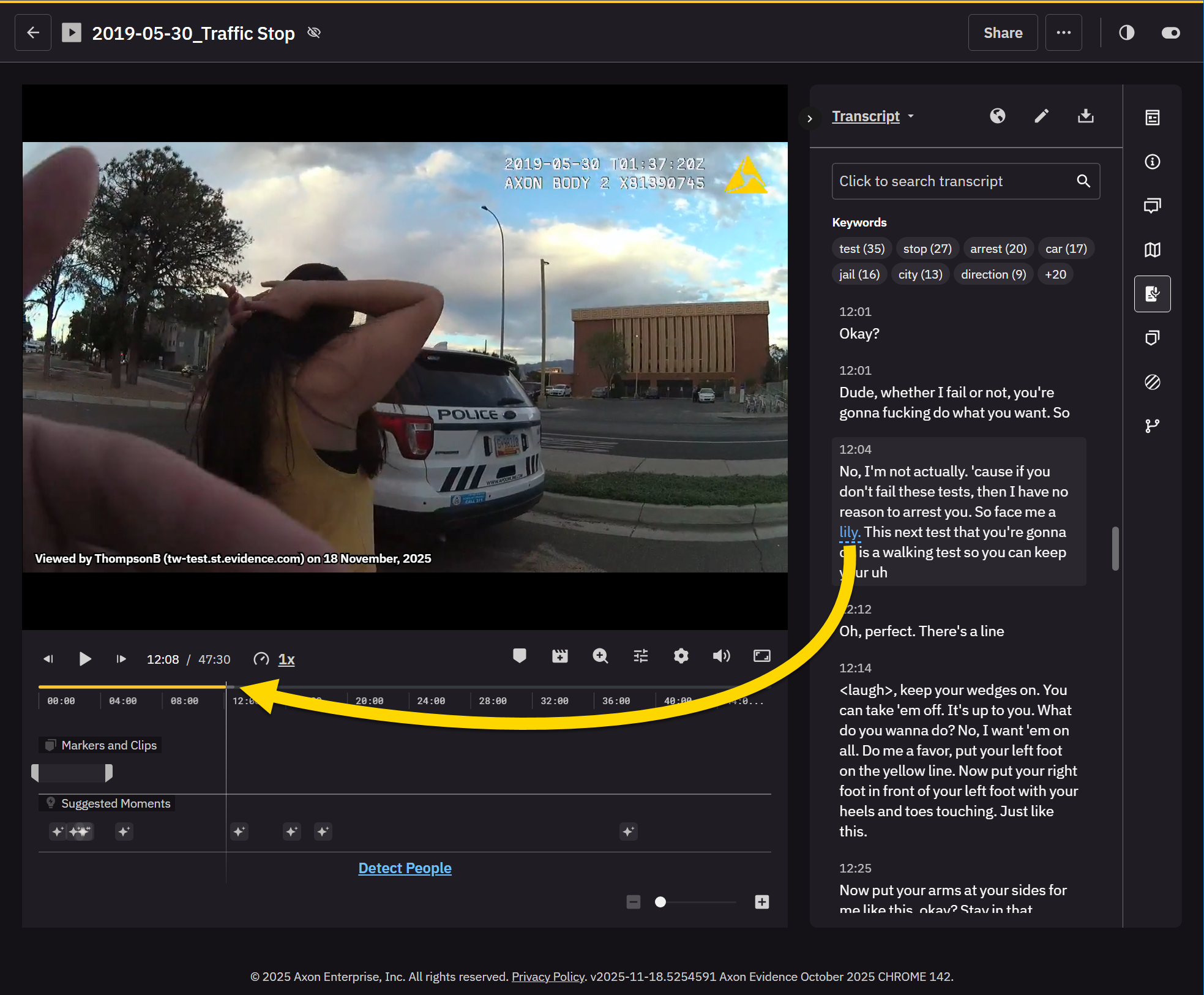Toggle the hidden-eye icon beside the title
The width and height of the screenshot is (1204, 995).
tap(314, 32)
